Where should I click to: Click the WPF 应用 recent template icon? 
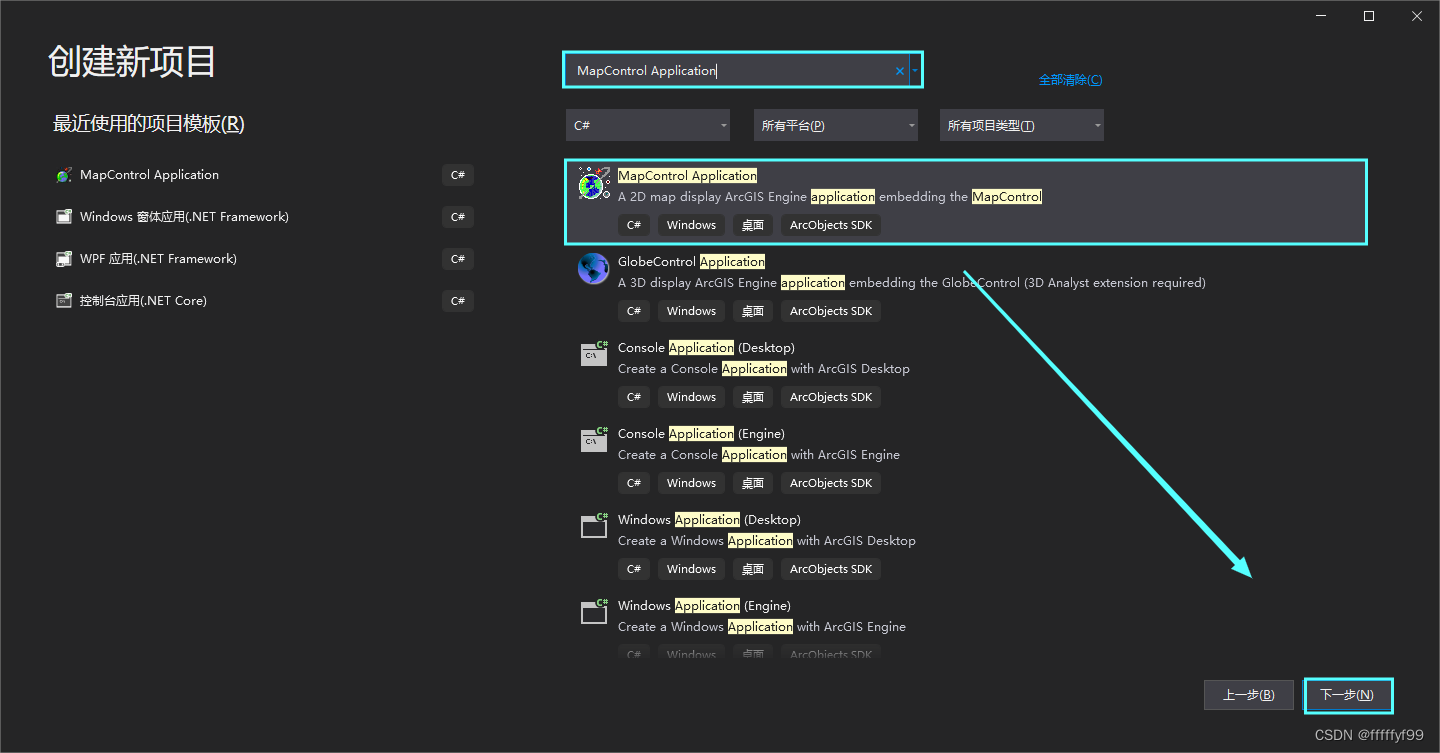tap(64, 259)
